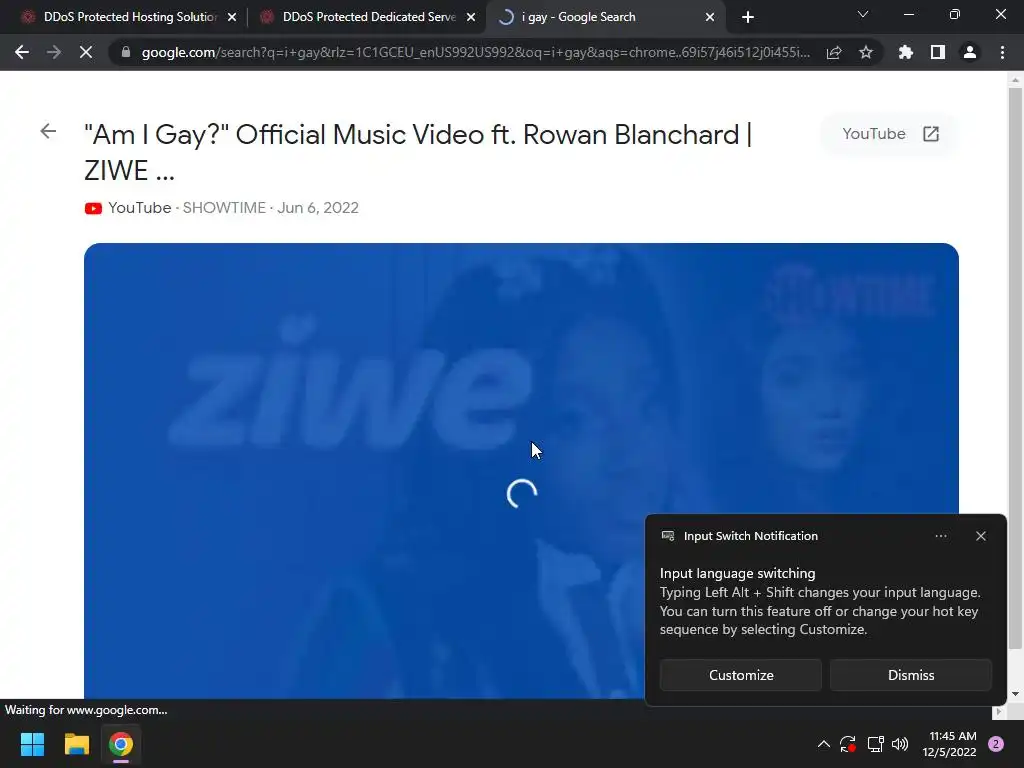This screenshot has width=1024, height=768.
Task: Bookmark this tab with the star
Action: pos(866,52)
